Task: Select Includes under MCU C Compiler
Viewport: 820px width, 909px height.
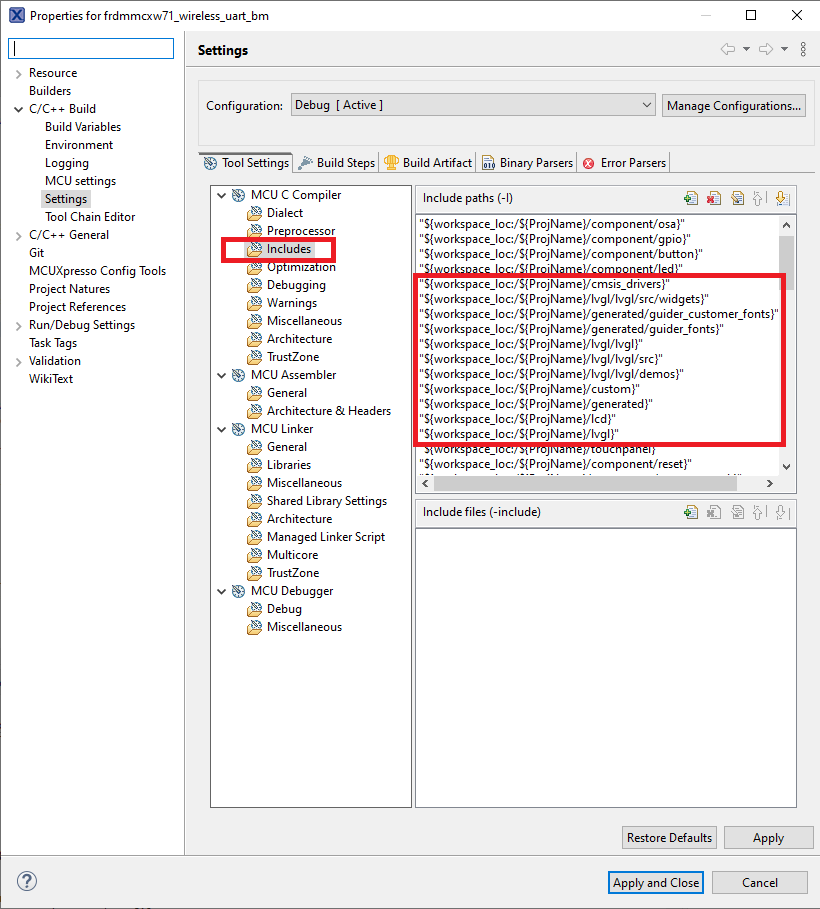Action: pos(289,249)
